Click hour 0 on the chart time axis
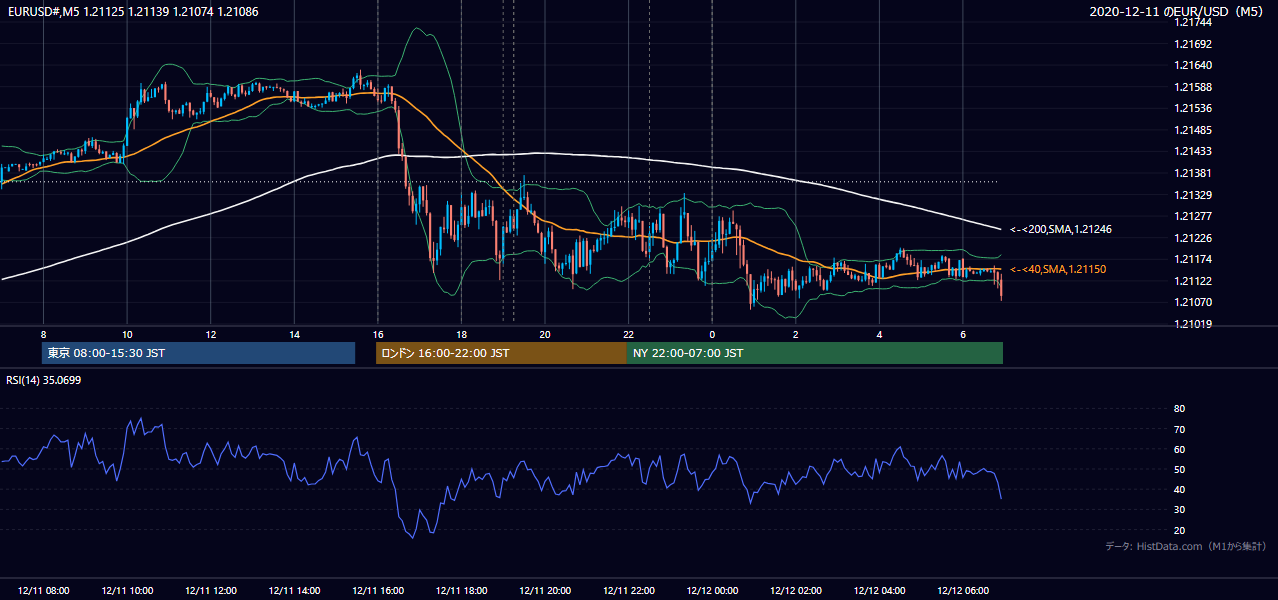The image size is (1278, 600). (x=712, y=333)
